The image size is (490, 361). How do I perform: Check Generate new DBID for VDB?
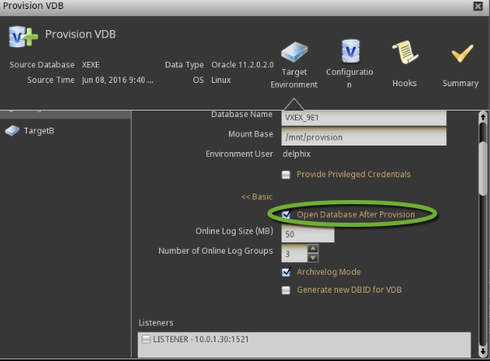[x=286, y=290]
